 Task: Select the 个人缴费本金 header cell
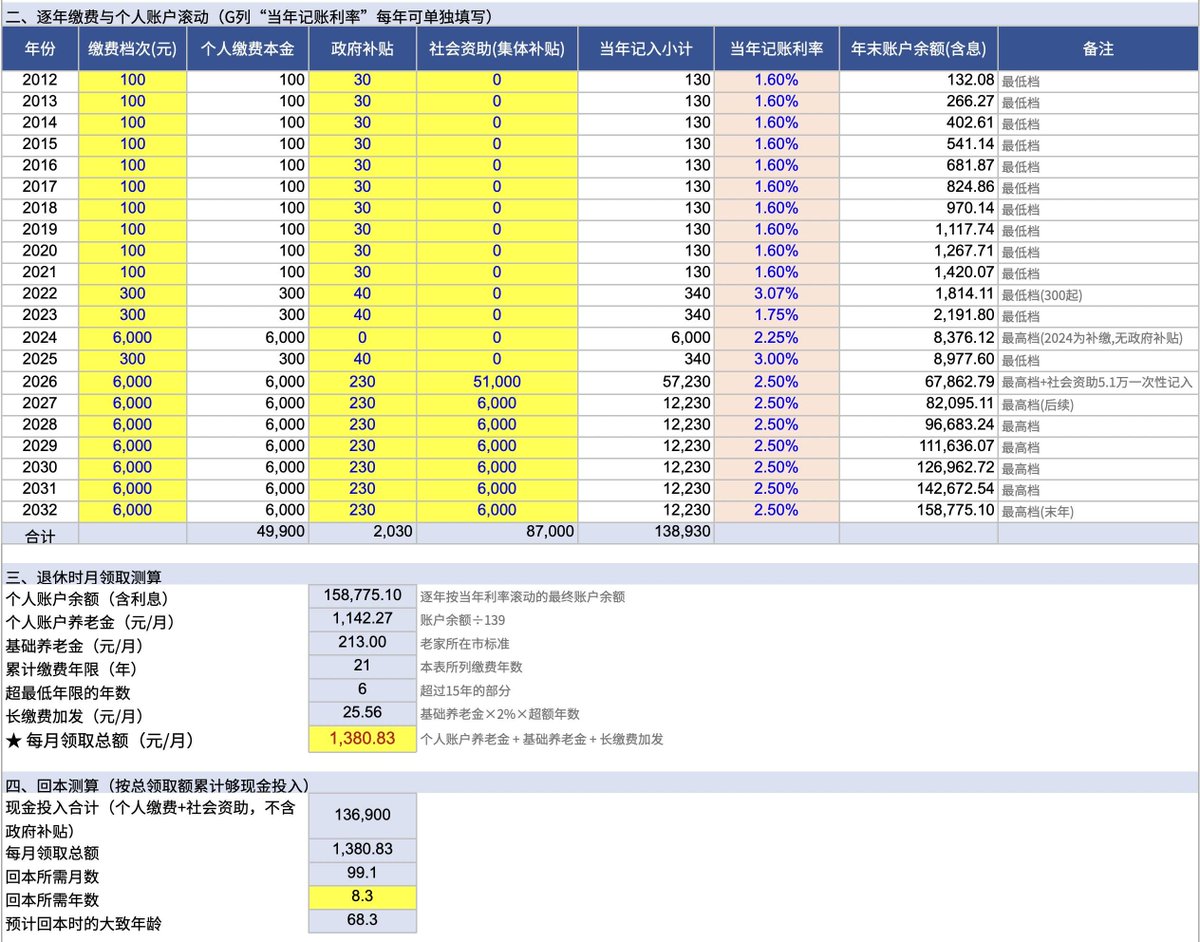click(x=247, y=49)
